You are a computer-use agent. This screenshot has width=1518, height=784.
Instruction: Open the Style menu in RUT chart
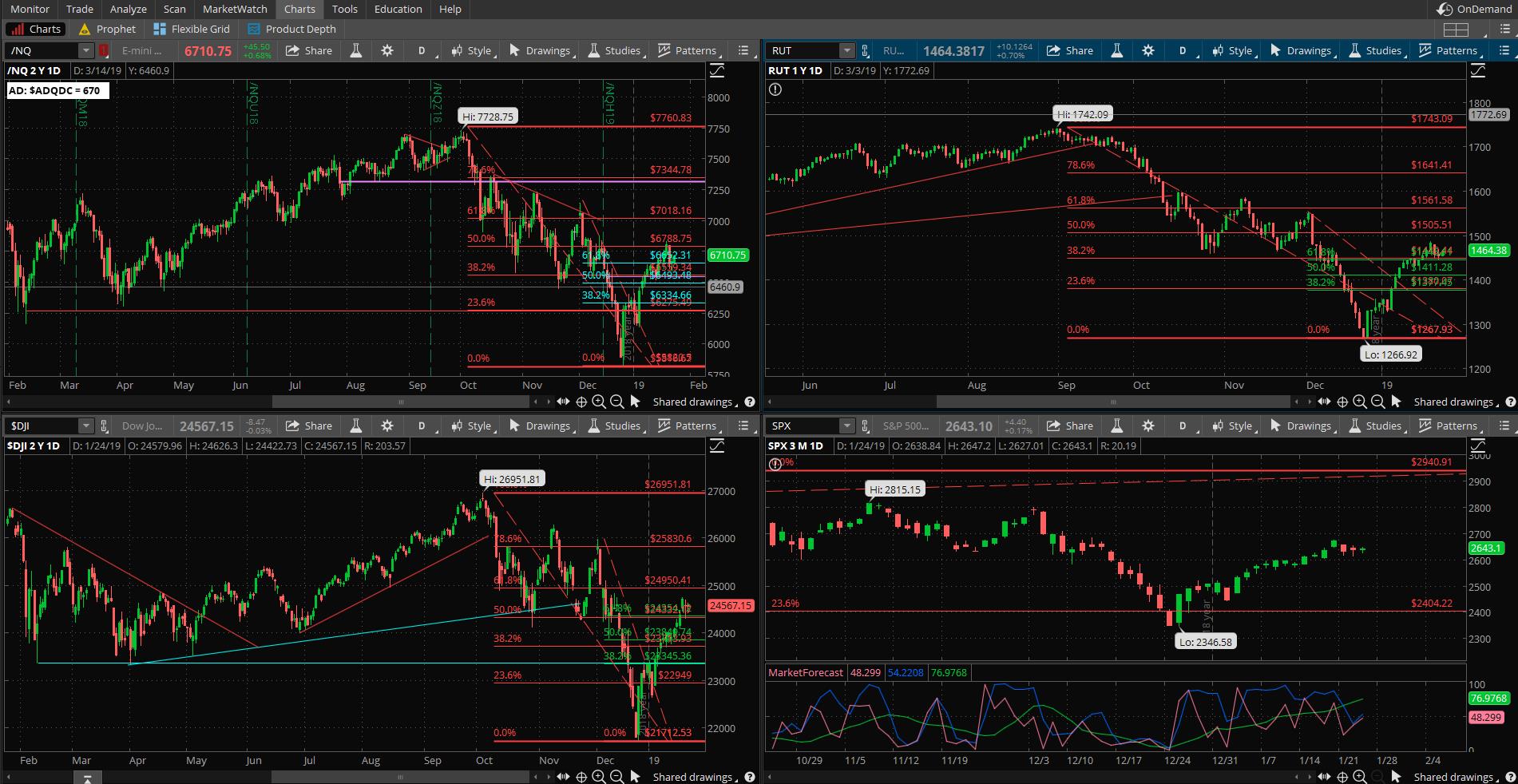tap(1233, 50)
